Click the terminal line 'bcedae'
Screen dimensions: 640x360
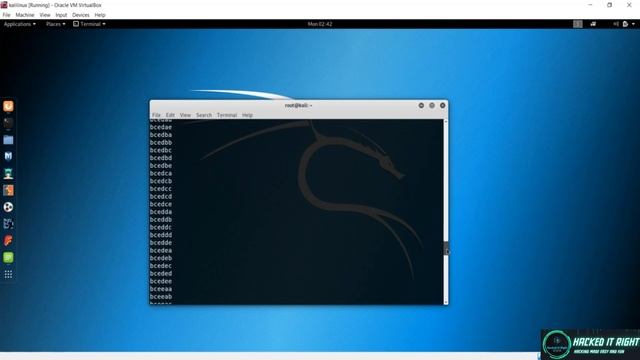161,127
